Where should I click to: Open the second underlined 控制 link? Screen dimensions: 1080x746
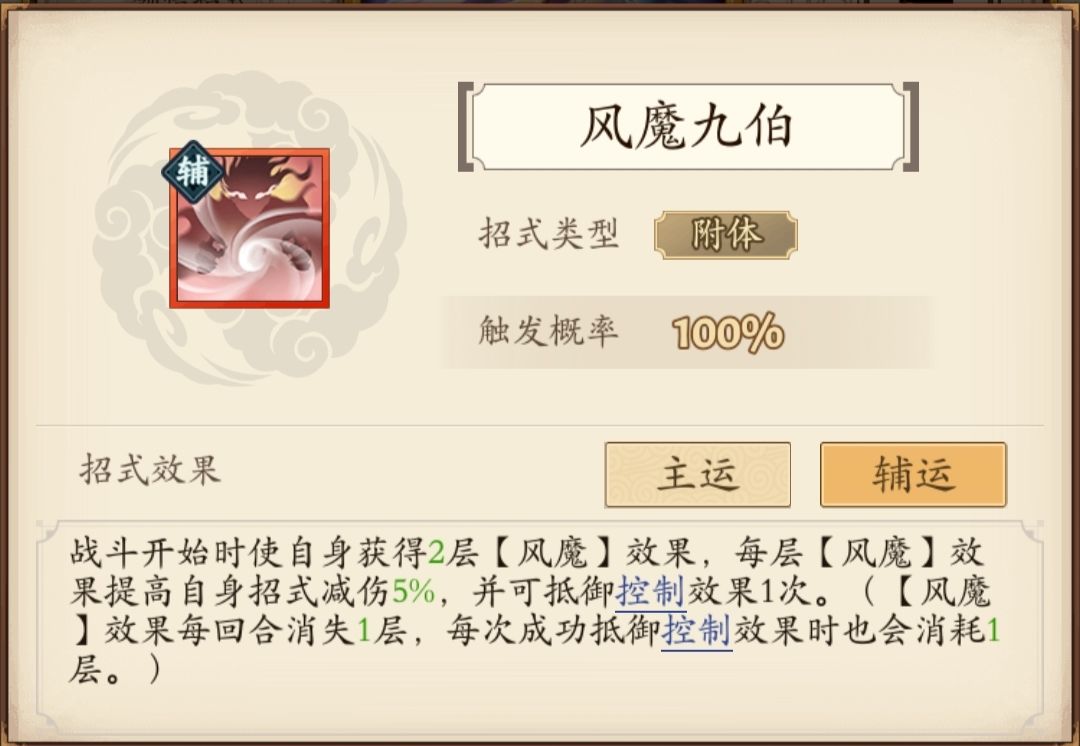696,630
